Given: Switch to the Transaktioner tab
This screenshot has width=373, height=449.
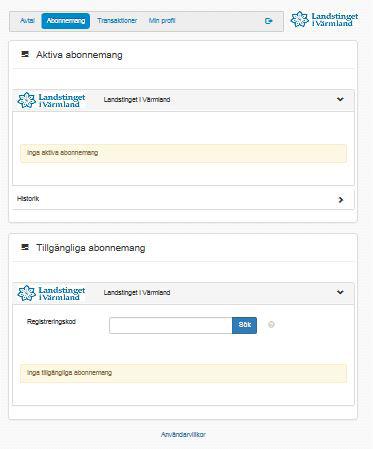Looking at the screenshot, I should tap(117, 21).
